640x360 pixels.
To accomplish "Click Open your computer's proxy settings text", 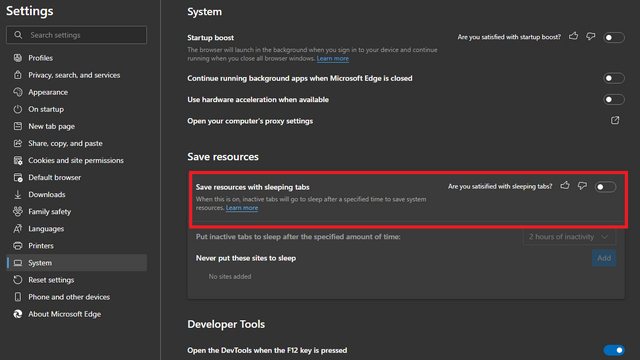I will tap(250, 121).
